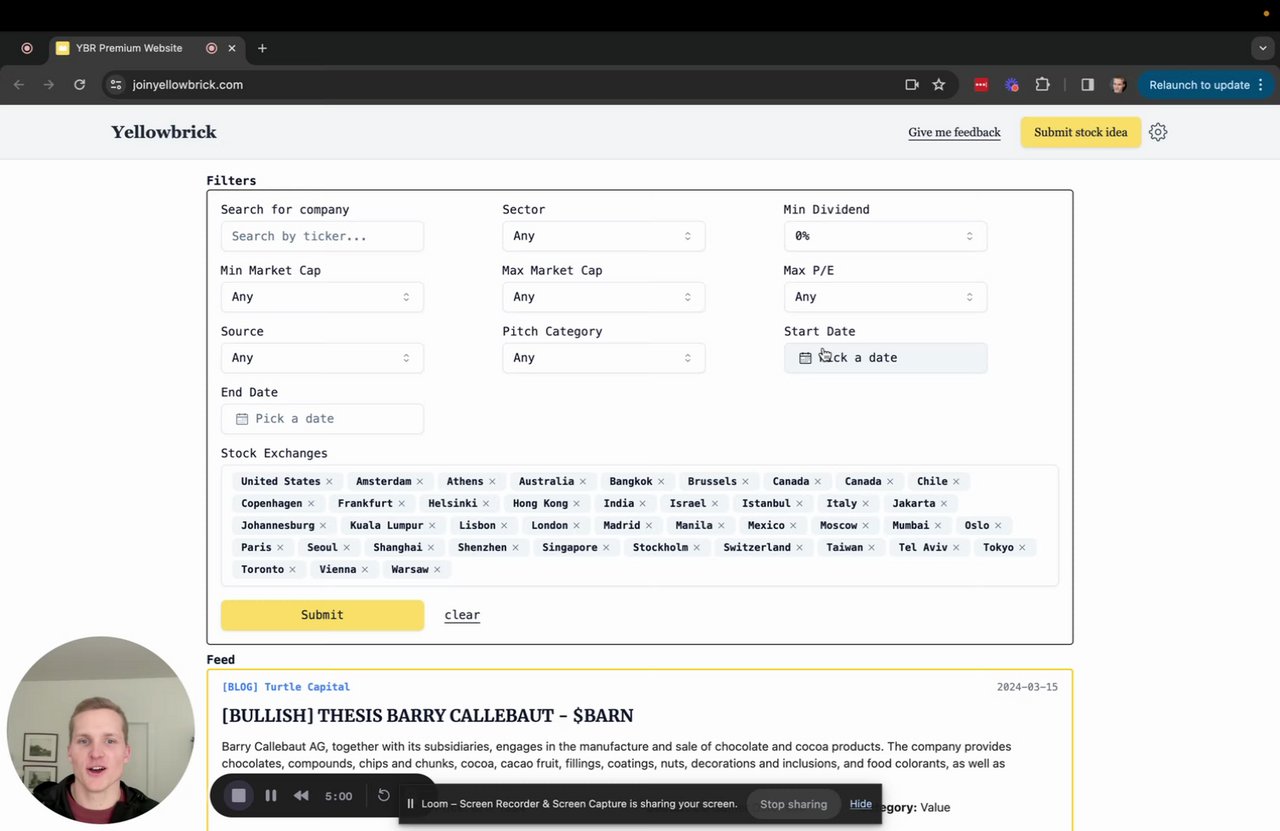Screen dimensions: 1280x831
Task: Remove the Frankfurt exchange chip
Action: click(401, 504)
